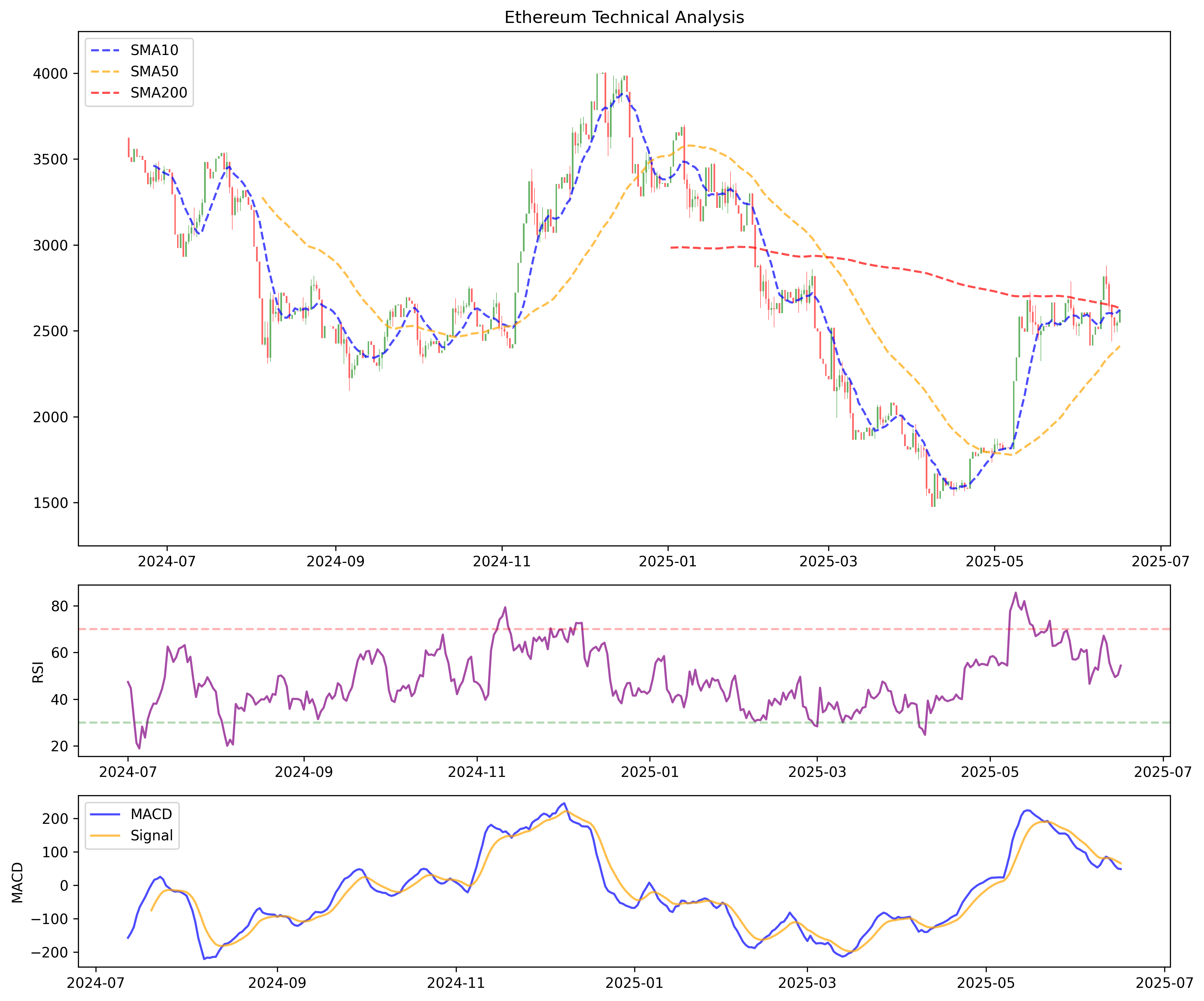Click the 2025-07 label under MACD chart
1204x1001 pixels.
(x=1165, y=983)
